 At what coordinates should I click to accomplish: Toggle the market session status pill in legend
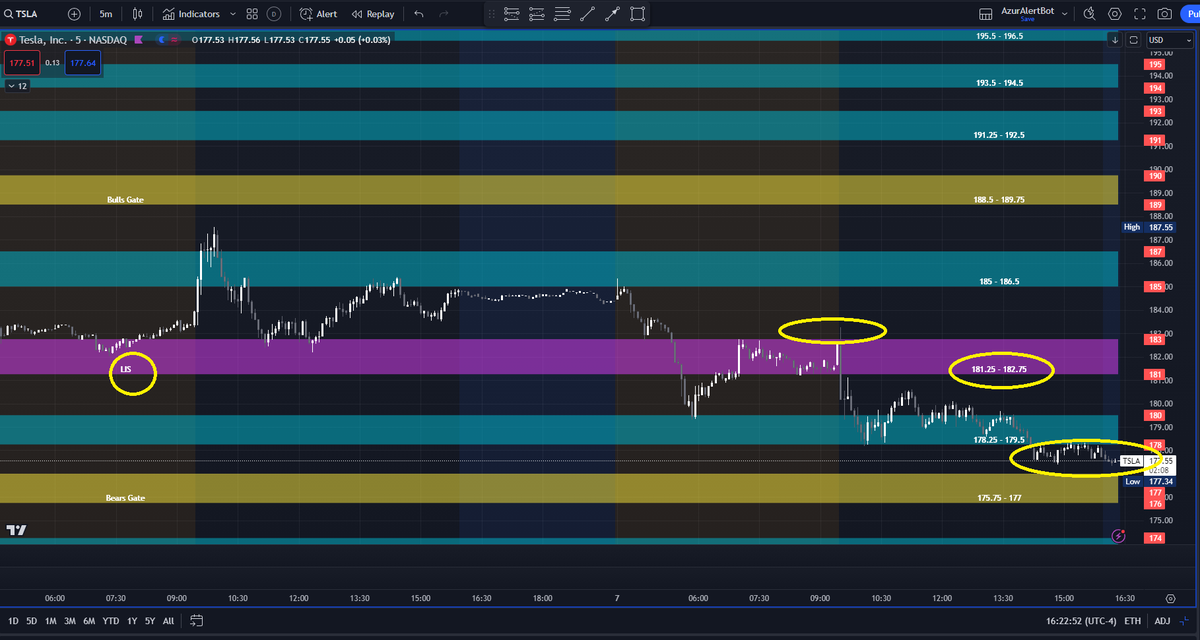coord(169,39)
